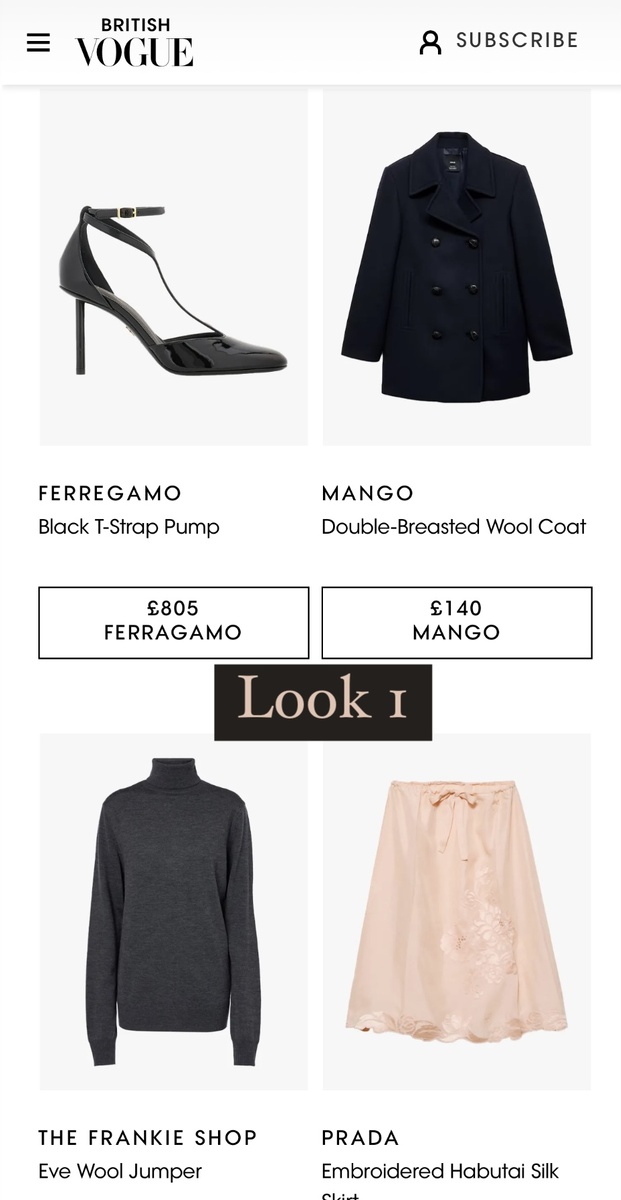Click the account profile icon
The height and width of the screenshot is (1200, 621).
click(430, 42)
